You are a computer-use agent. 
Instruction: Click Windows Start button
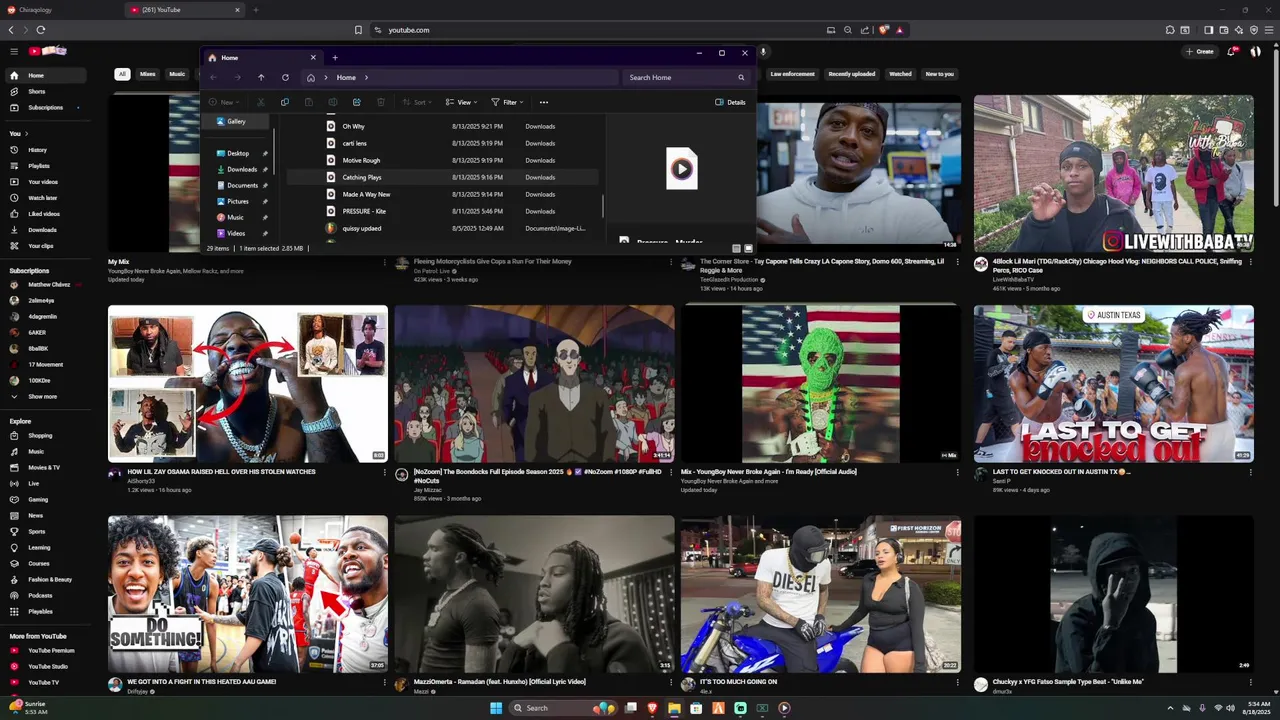click(496, 708)
